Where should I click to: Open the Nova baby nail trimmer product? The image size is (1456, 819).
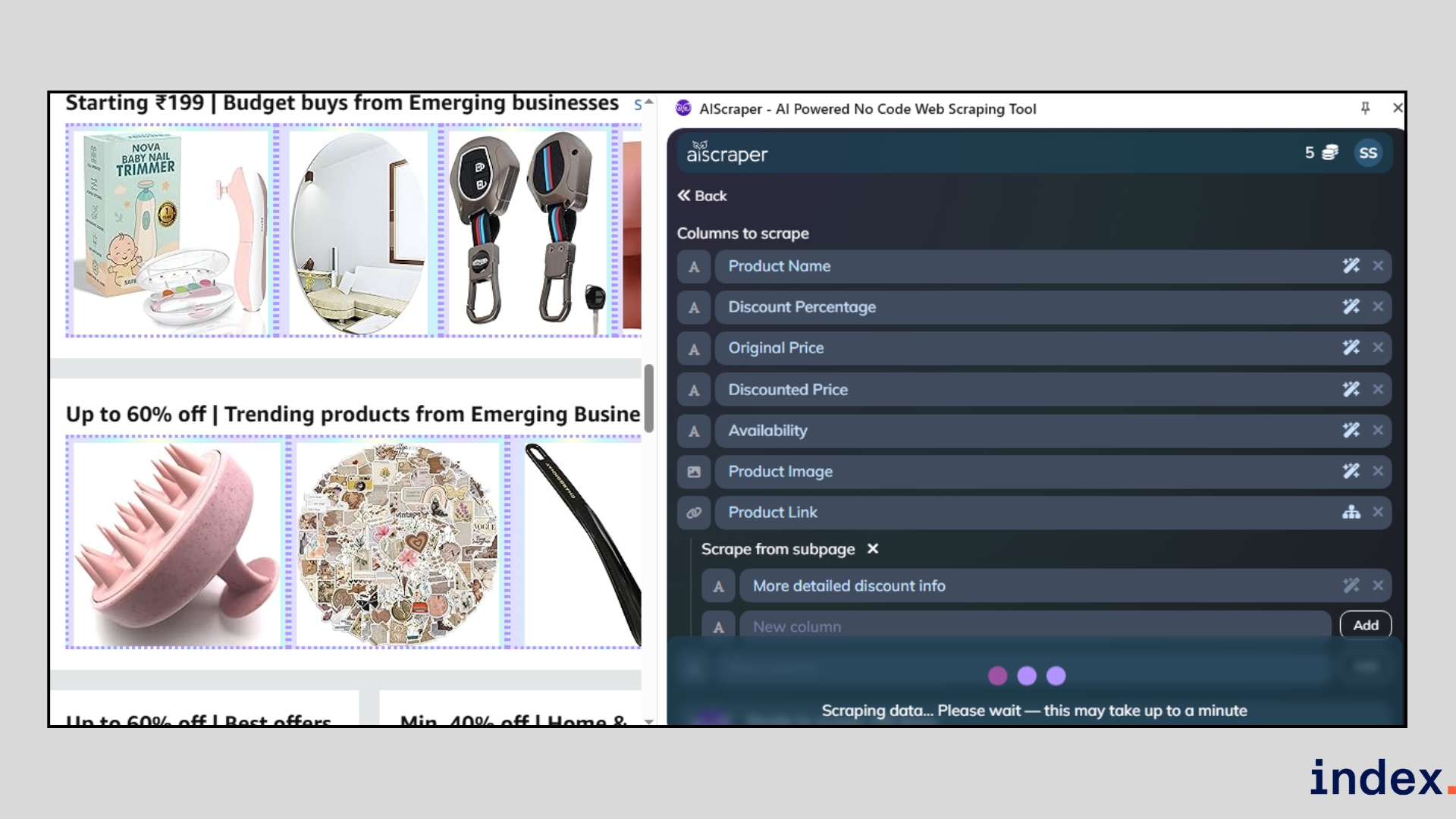point(171,232)
